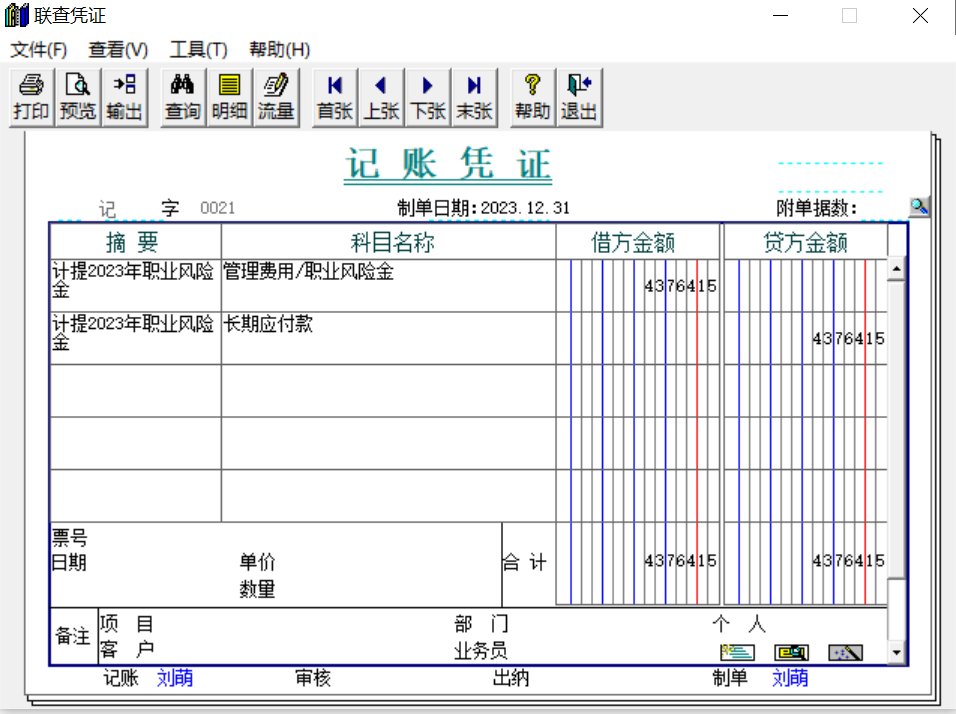956x714 pixels.
Task: Click the 打印 (Print) toolbar button
Action: pyautogui.click(x=31, y=97)
